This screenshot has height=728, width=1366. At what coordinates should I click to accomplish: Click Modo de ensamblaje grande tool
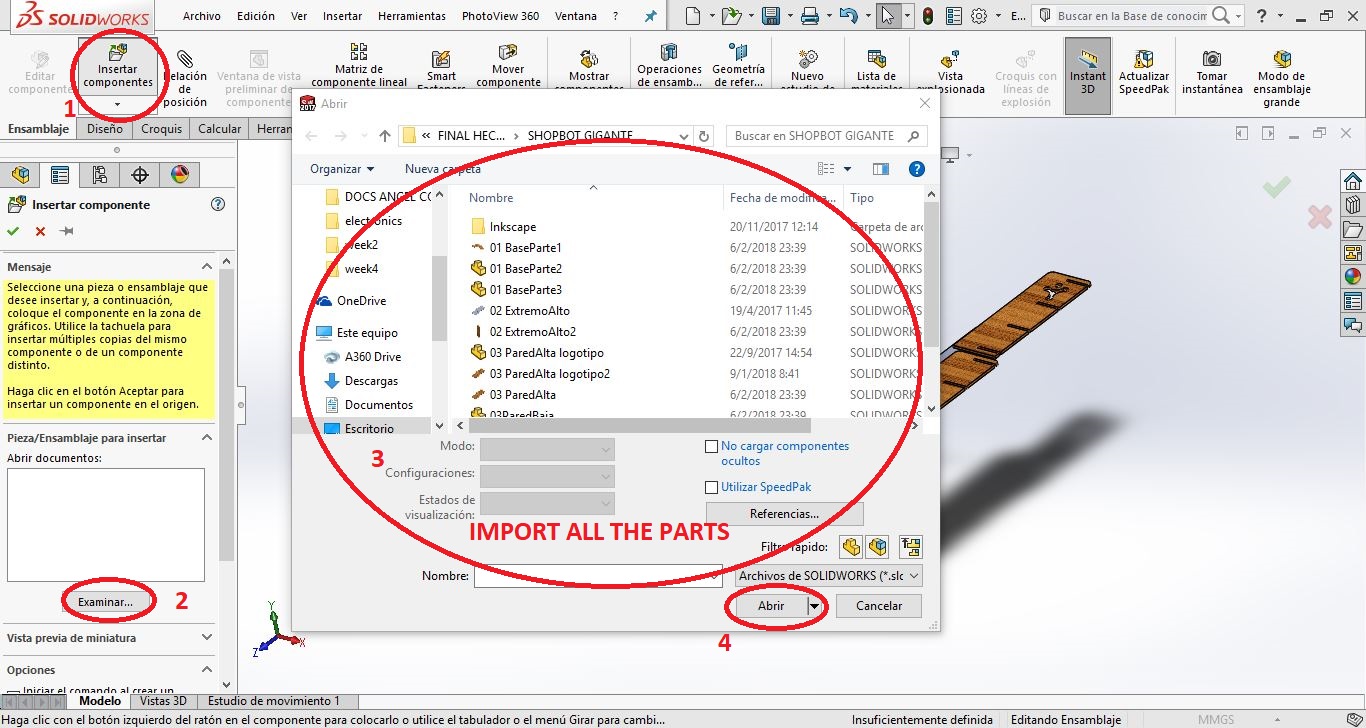[x=1281, y=76]
